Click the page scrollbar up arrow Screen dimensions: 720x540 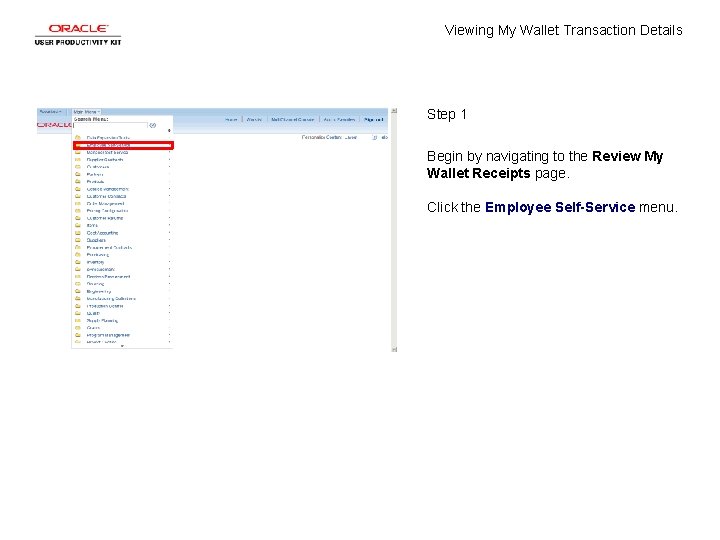coord(394,111)
